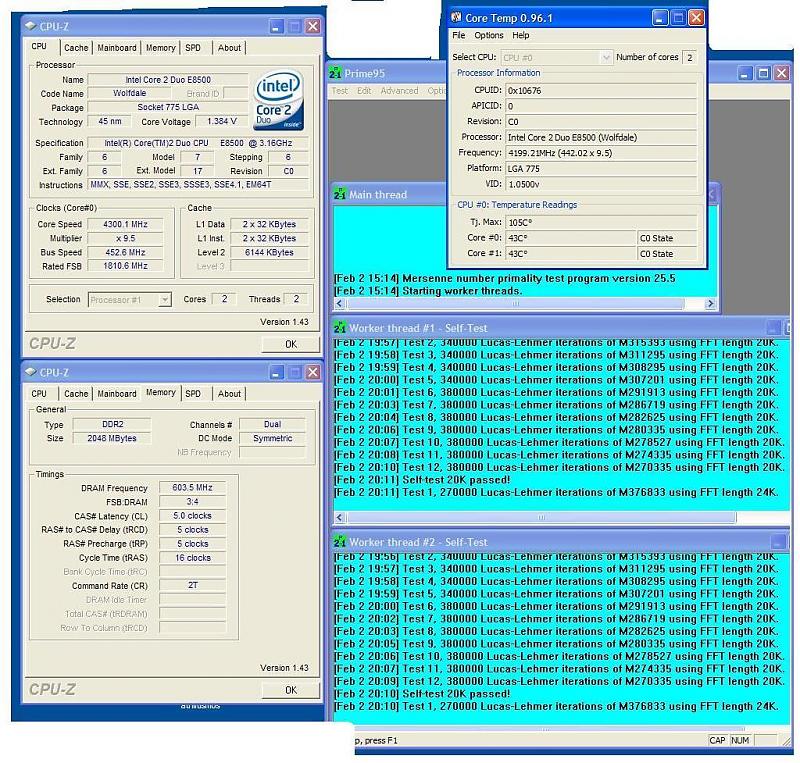Close the lower CPU-Z Memory window
The image size is (800, 763).
click(313, 372)
